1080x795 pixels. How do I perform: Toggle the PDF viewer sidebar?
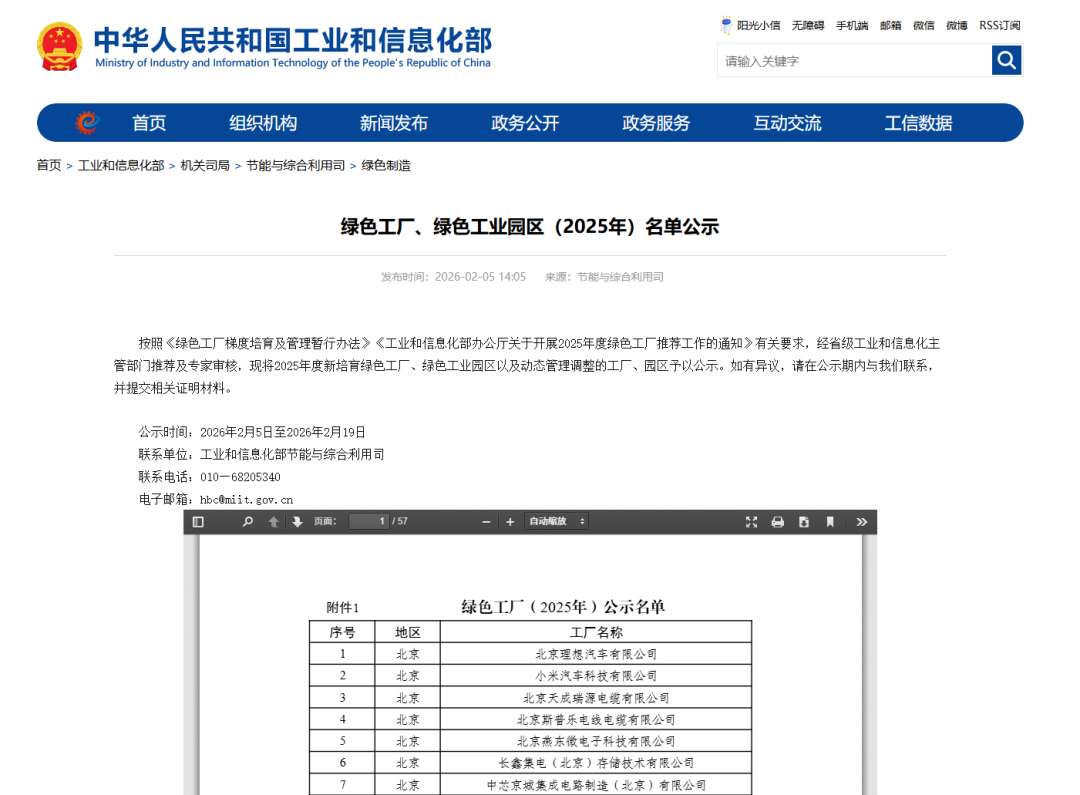pyautogui.click(x=198, y=521)
